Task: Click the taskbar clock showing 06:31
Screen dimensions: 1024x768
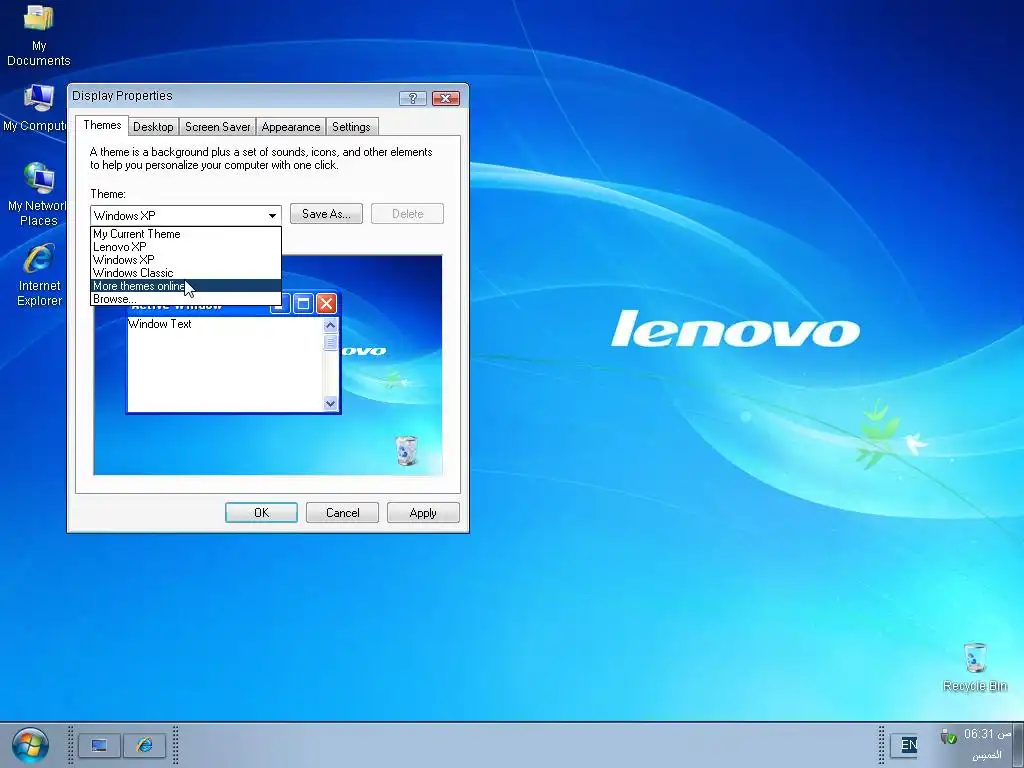Action: pyautogui.click(x=987, y=734)
